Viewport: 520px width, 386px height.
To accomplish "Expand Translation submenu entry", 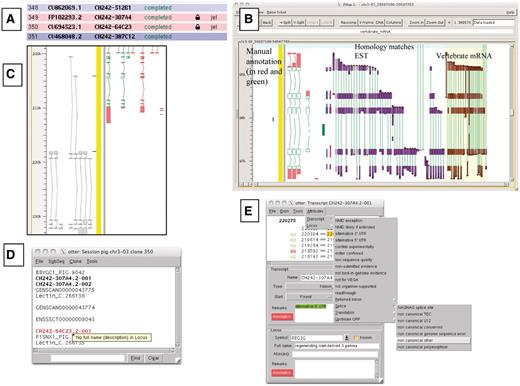I will pyautogui.click(x=366, y=313).
